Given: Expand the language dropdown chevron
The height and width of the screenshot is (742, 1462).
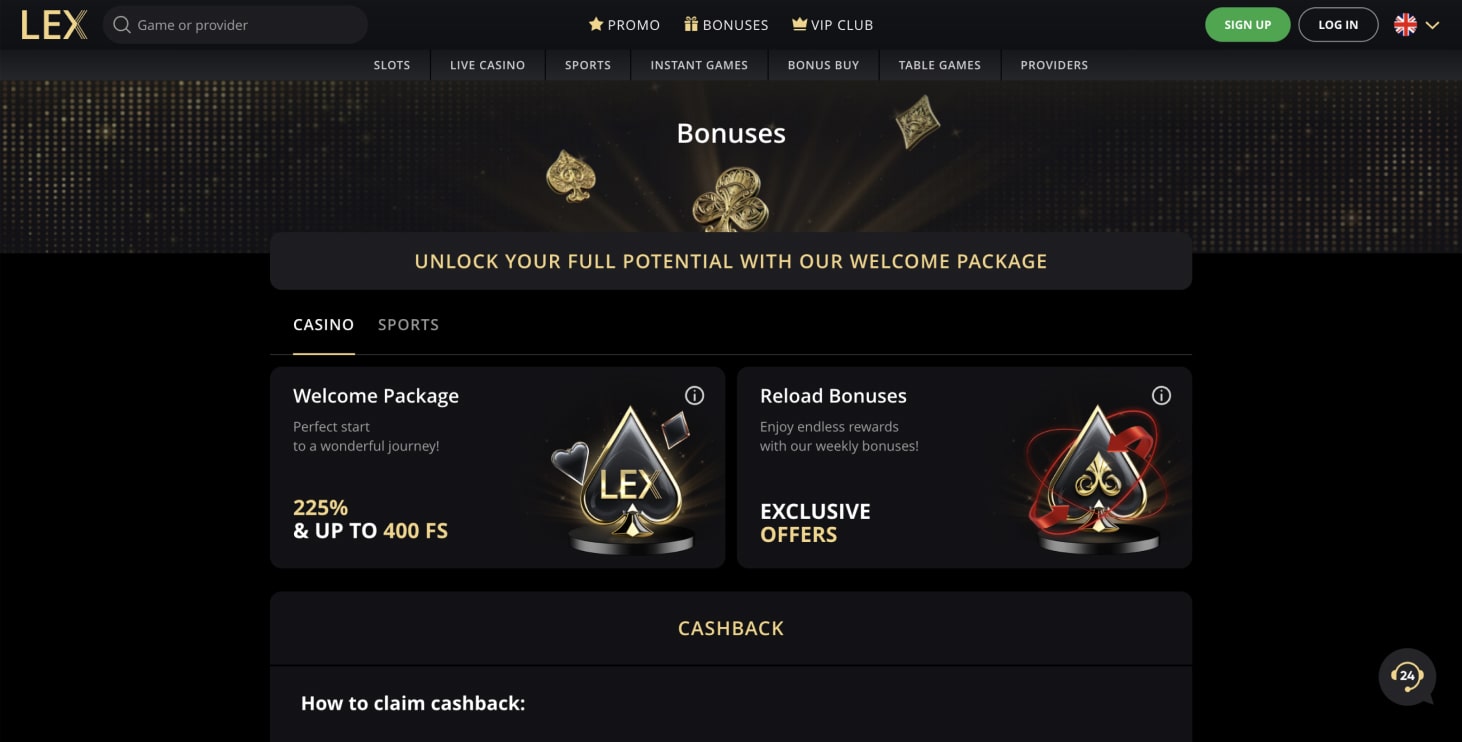Looking at the screenshot, I should click(x=1432, y=25).
